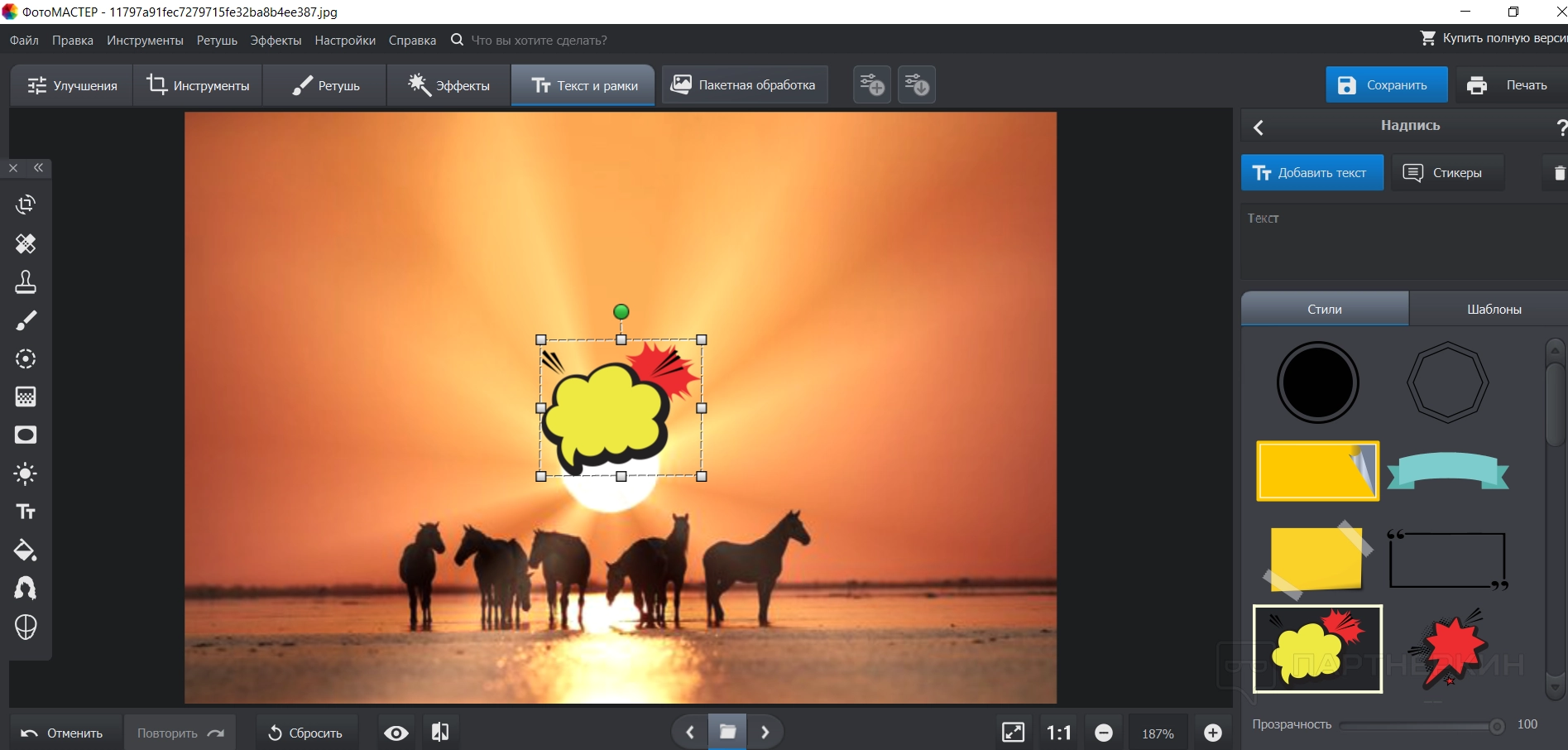This screenshot has width=1568, height=750.
Task: Go to the previous photo
Action: [690, 733]
